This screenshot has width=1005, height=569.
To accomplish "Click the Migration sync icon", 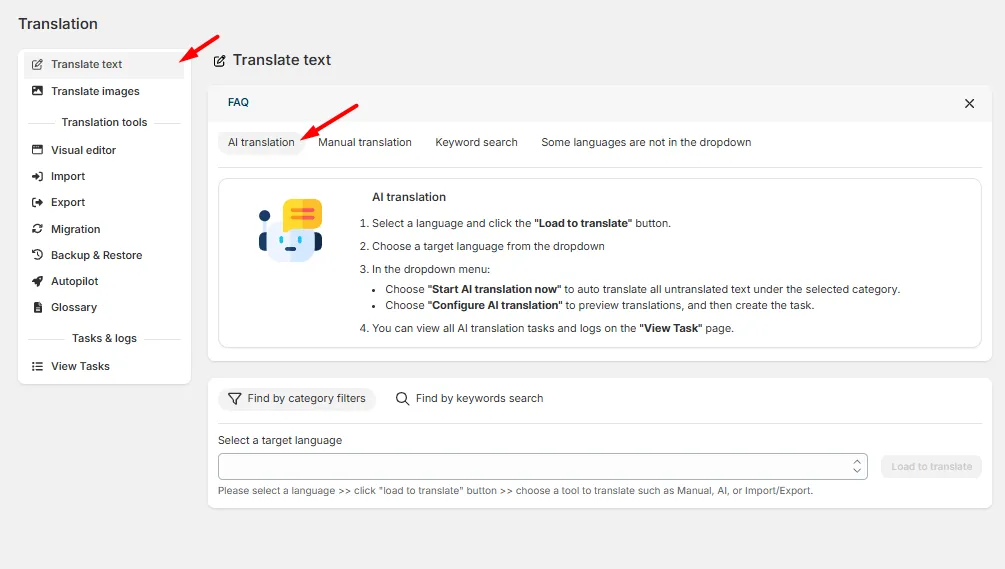I will pyautogui.click(x=37, y=229).
